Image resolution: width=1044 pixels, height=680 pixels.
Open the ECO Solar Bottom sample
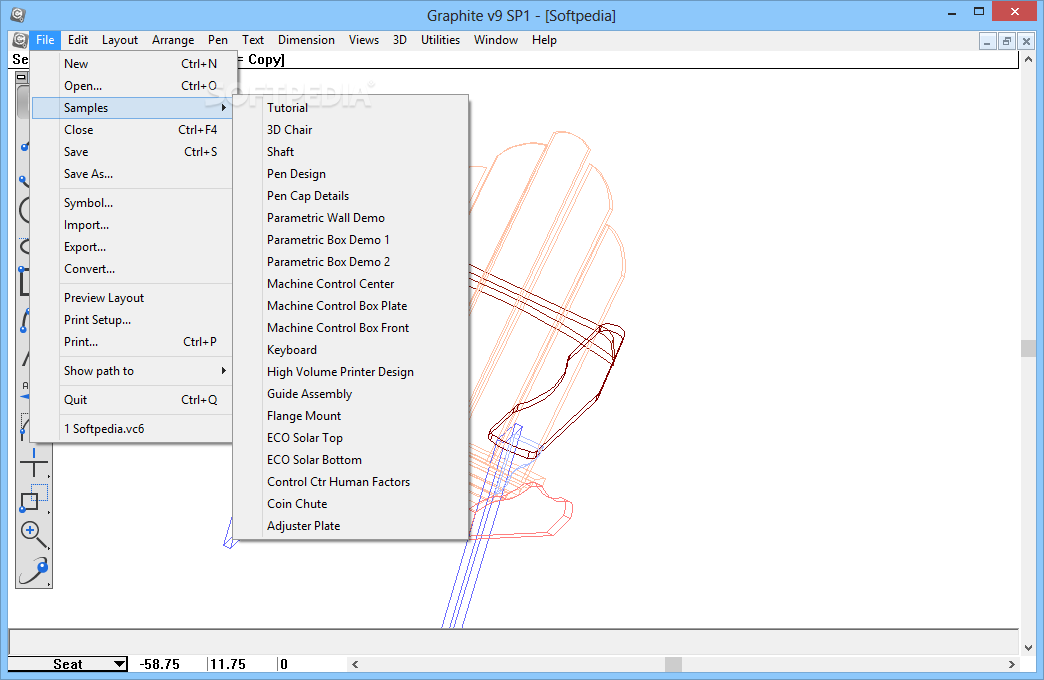pos(351,460)
